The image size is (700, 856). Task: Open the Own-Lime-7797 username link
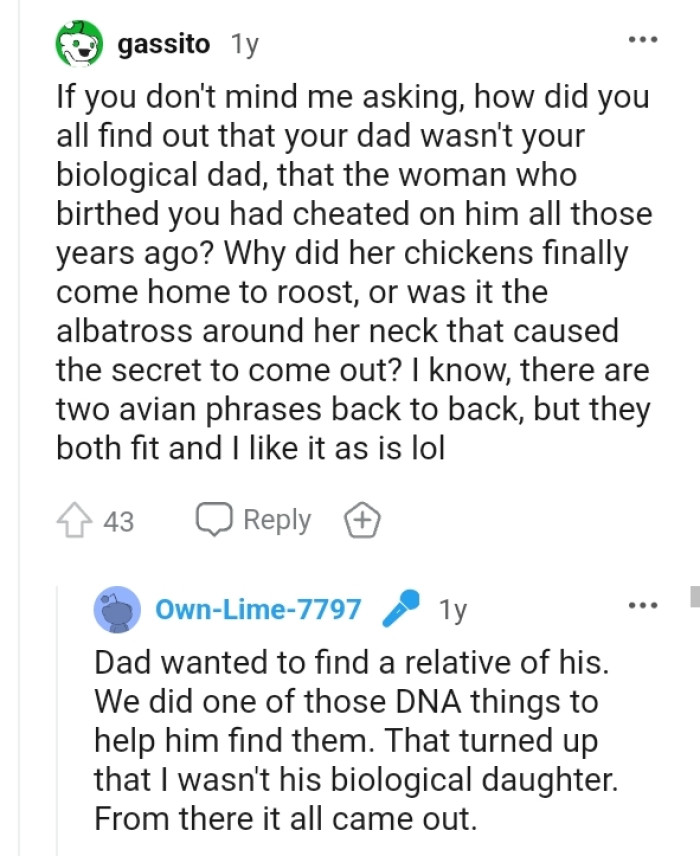pos(258,609)
